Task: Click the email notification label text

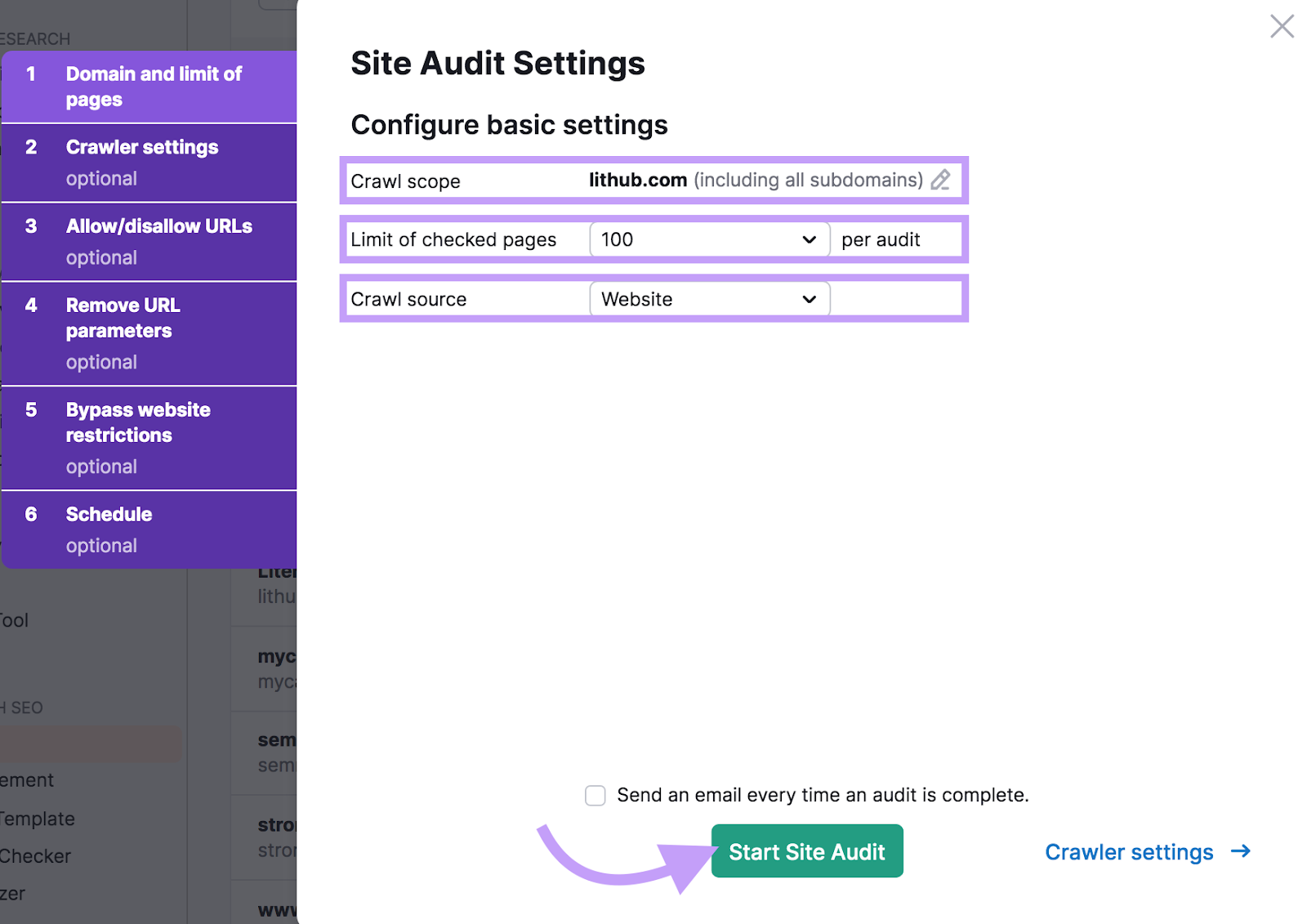Action: [x=822, y=796]
